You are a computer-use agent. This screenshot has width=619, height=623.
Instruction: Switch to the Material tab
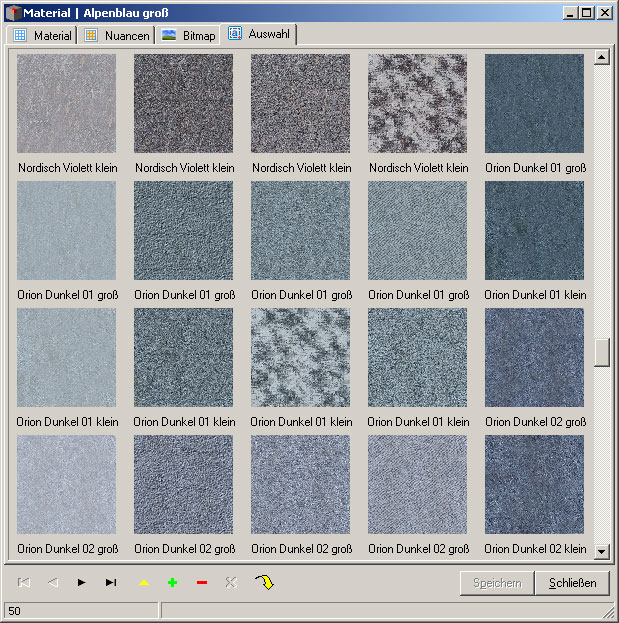(43, 35)
